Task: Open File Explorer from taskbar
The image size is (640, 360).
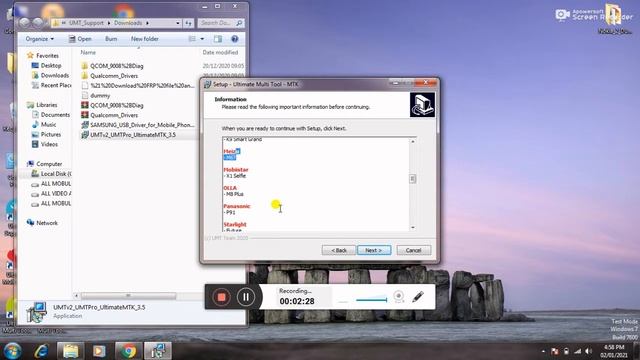Action: pos(70,351)
